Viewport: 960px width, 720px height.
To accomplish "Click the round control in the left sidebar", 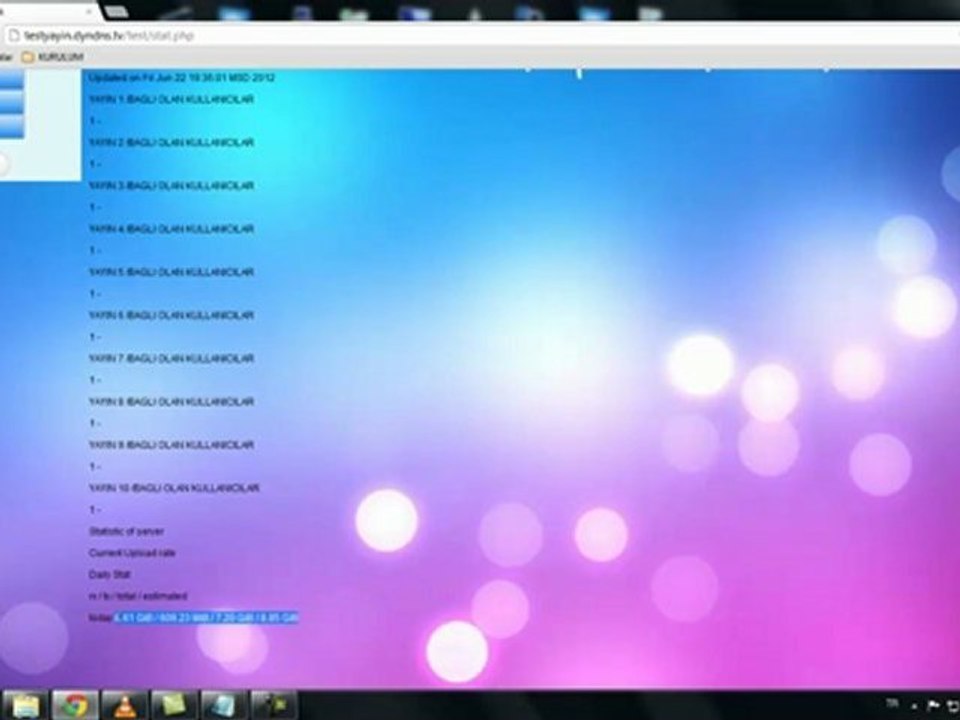I will click(x=3, y=163).
